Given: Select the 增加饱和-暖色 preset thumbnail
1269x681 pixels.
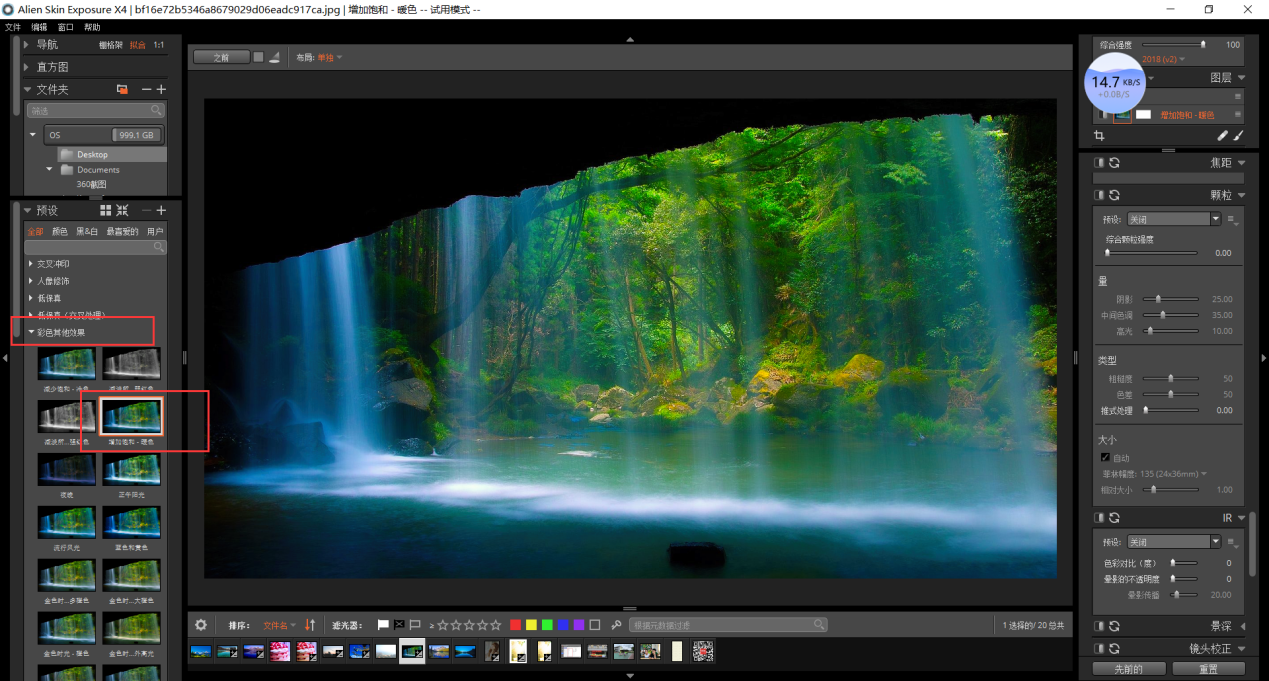Looking at the screenshot, I should (133, 418).
